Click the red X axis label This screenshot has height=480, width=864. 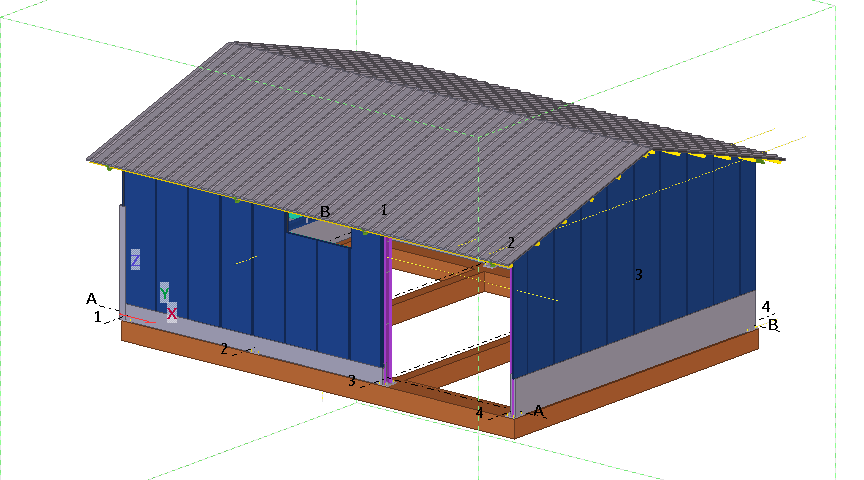[x=172, y=313]
